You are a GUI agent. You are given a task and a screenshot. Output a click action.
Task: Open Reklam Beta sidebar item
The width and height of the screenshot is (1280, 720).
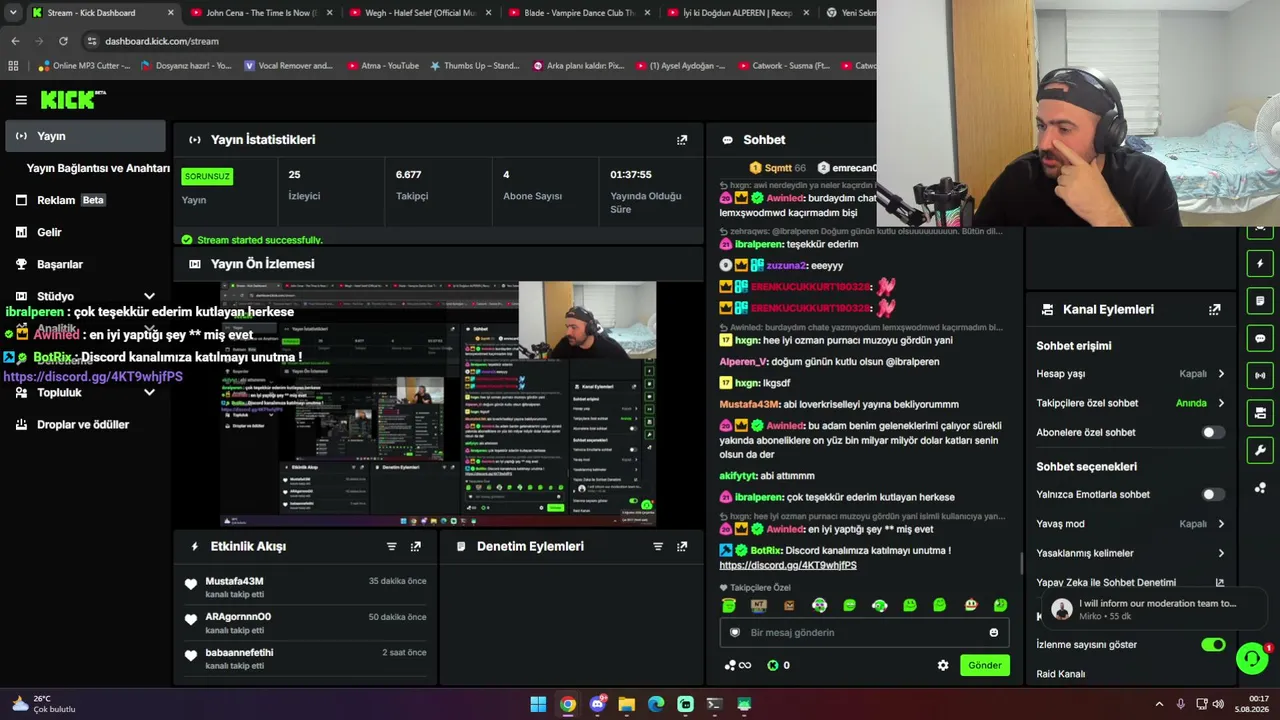[85, 200]
